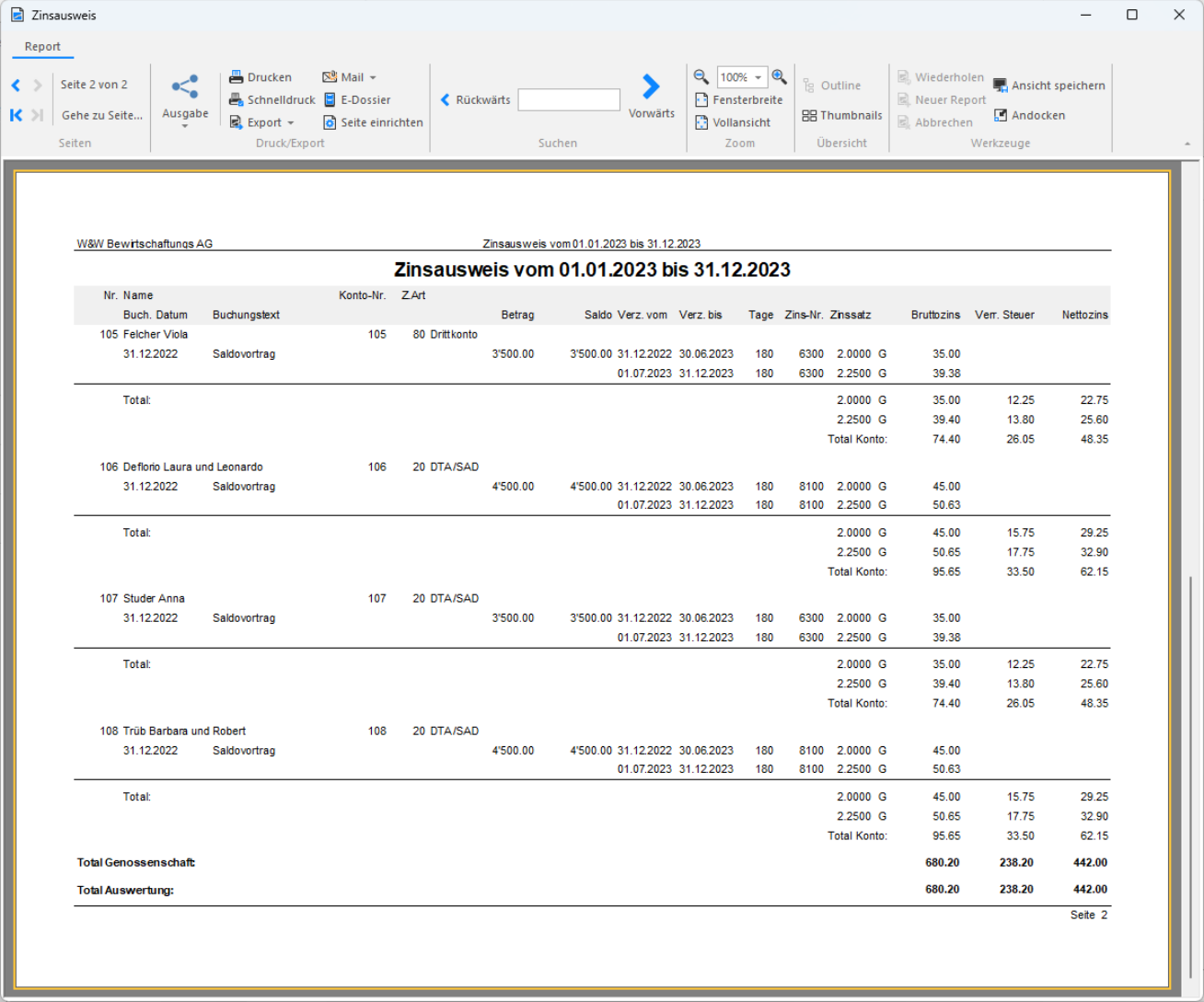Click the name Studer Anna
The width and height of the screenshot is (1204, 1002).
tap(154, 599)
